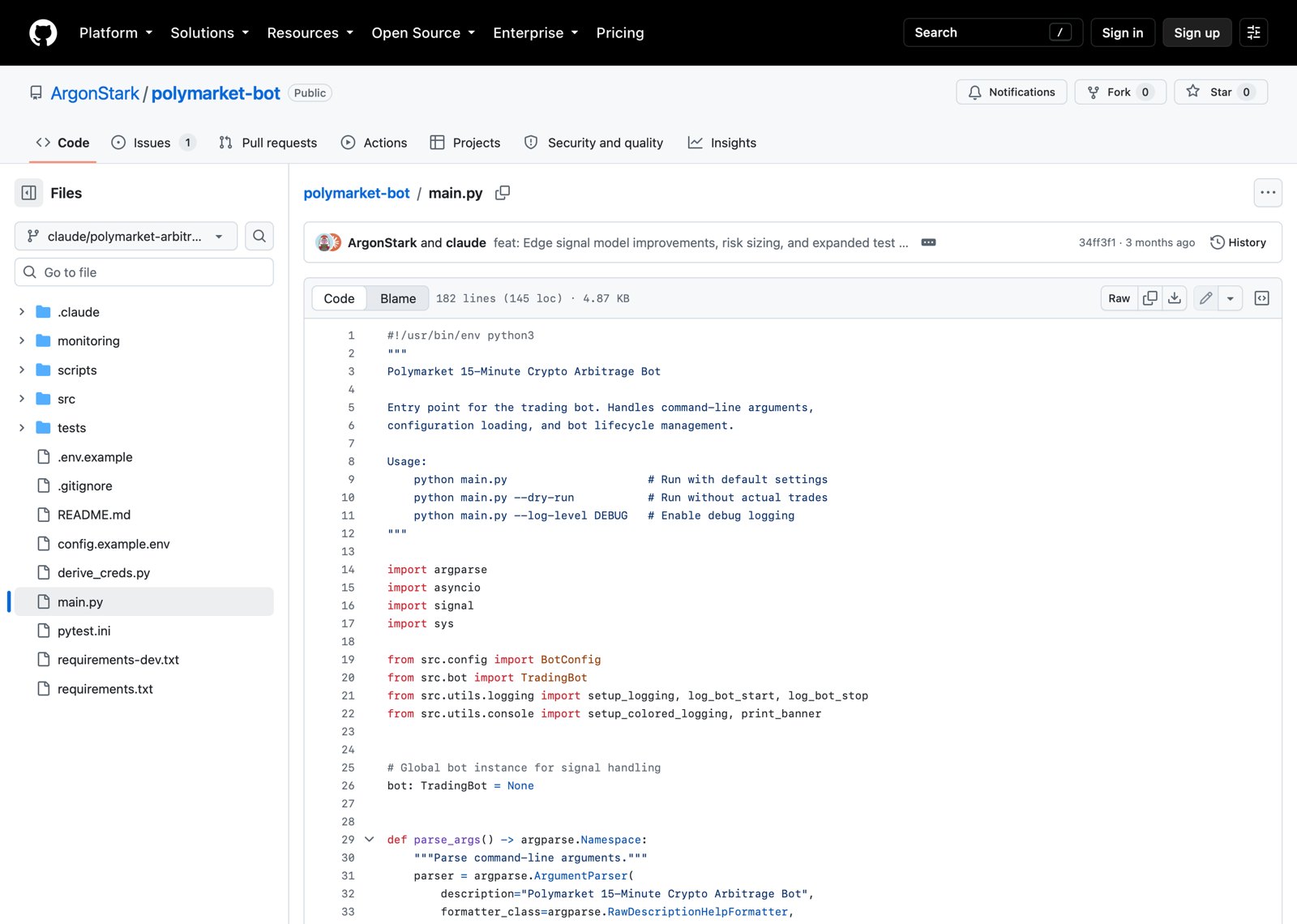The height and width of the screenshot is (924, 1297).
Task: Open the symbols panel
Action: [x=1262, y=298]
